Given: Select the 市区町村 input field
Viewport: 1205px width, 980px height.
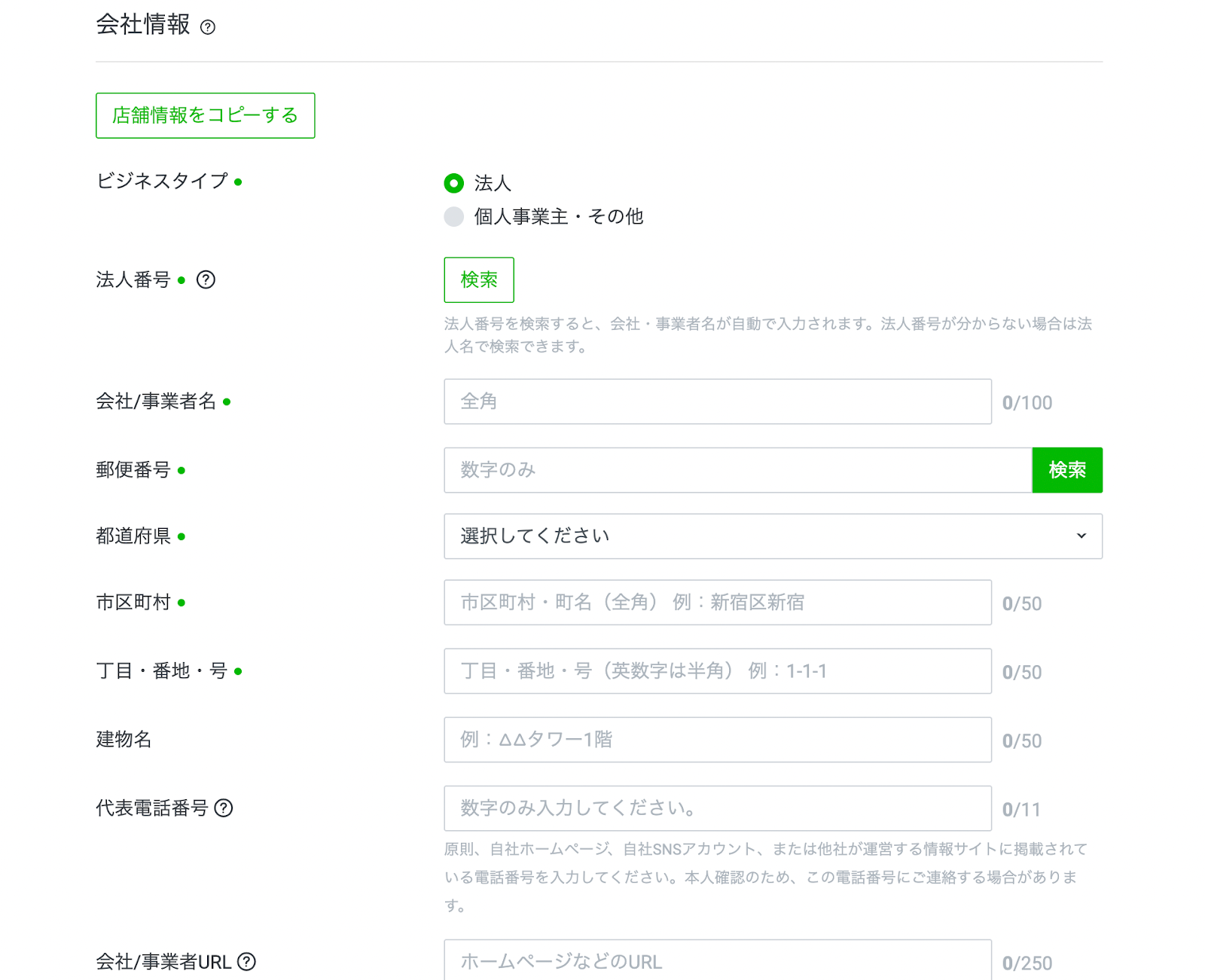Looking at the screenshot, I should click(x=717, y=603).
